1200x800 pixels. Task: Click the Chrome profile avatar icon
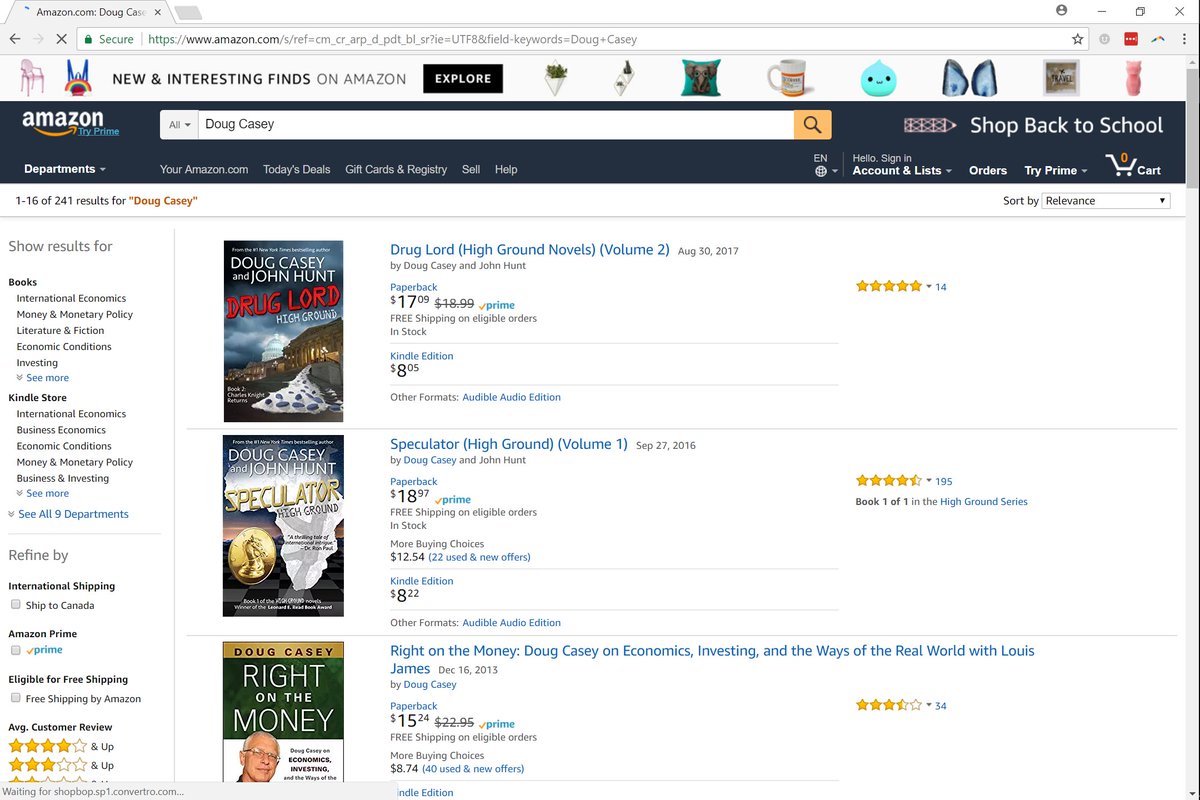click(1061, 11)
